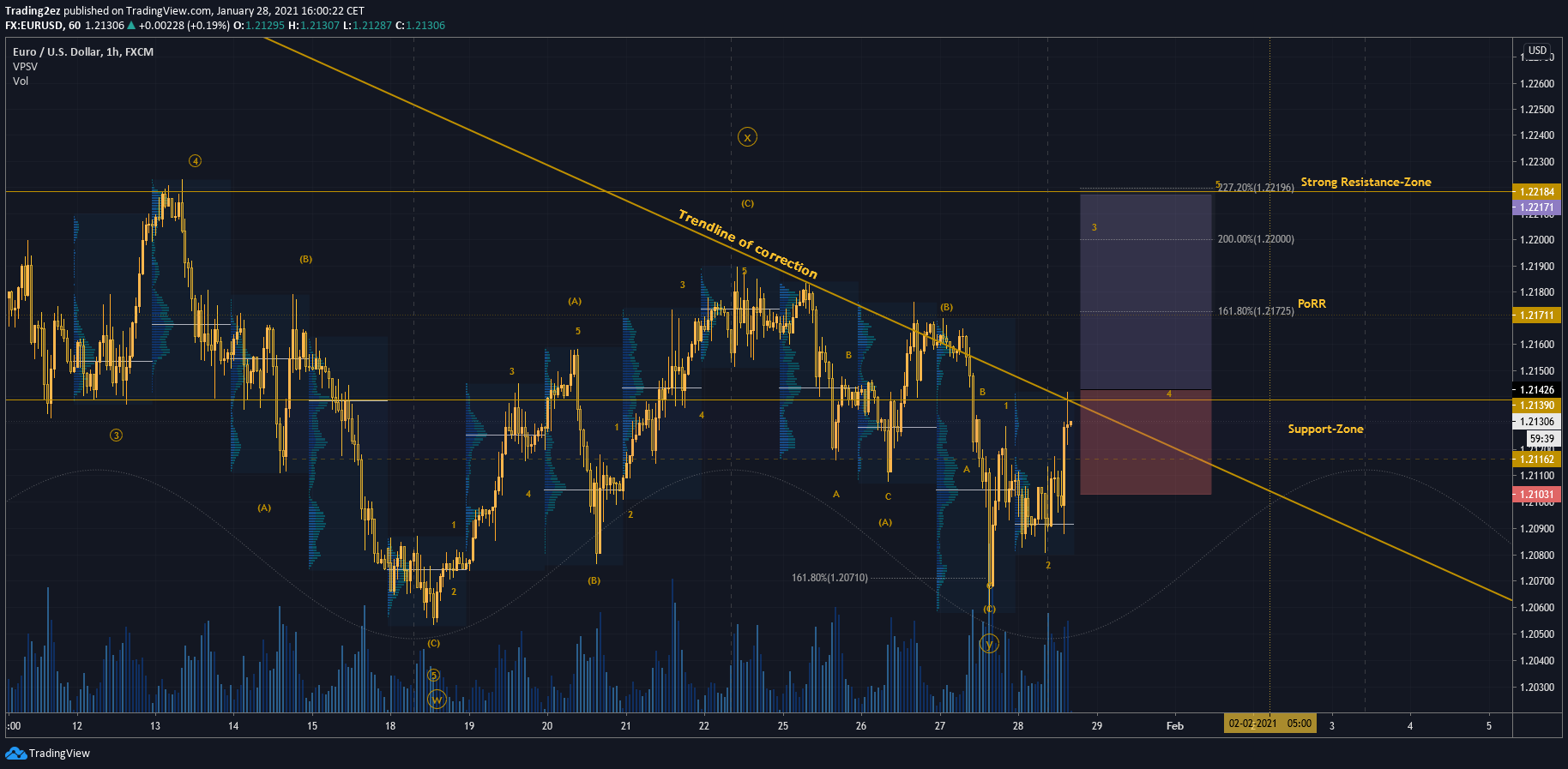1568x769 pixels.
Task: Click the Vol indicator label
Action: (21, 81)
